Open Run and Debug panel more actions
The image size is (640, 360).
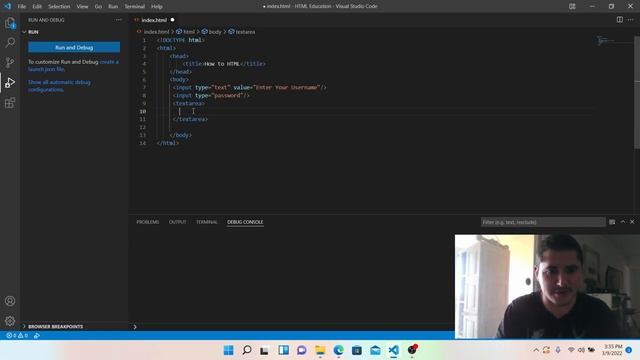point(118,20)
